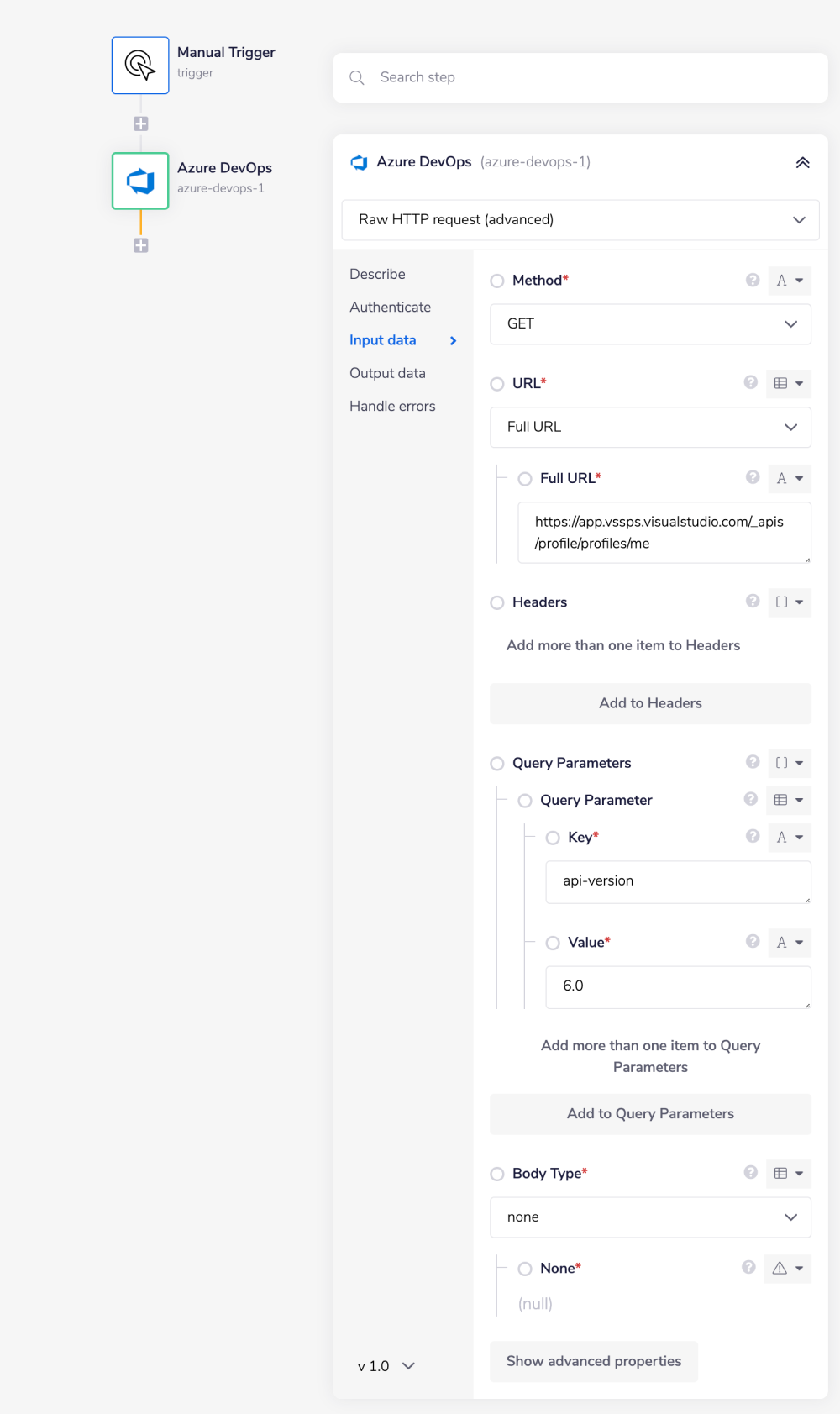Click the Manual Trigger step icon

coord(140,66)
